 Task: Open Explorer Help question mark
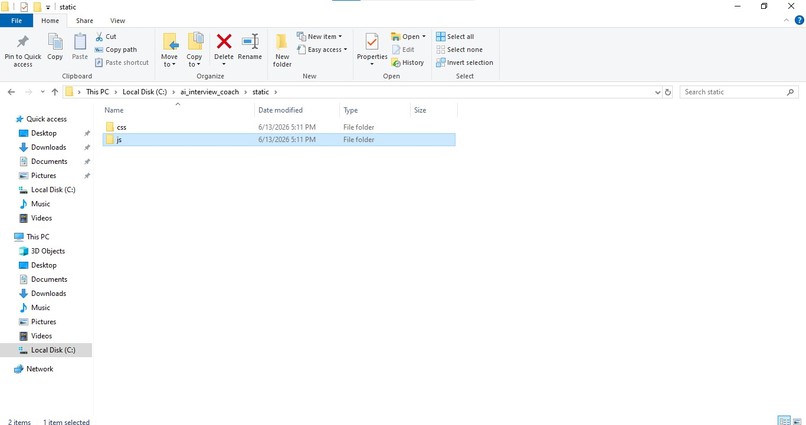[799, 21]
